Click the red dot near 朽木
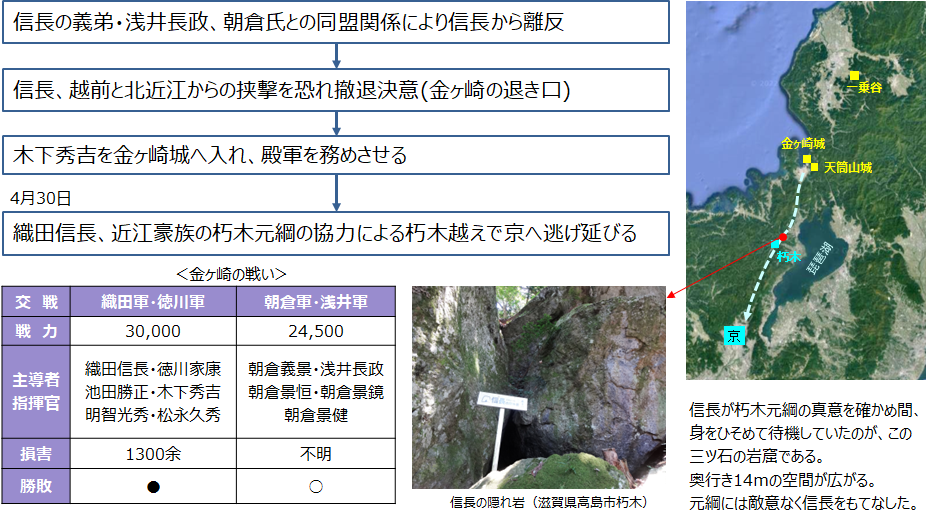This screenshot has width=935, height=522. tap(783, 237)
